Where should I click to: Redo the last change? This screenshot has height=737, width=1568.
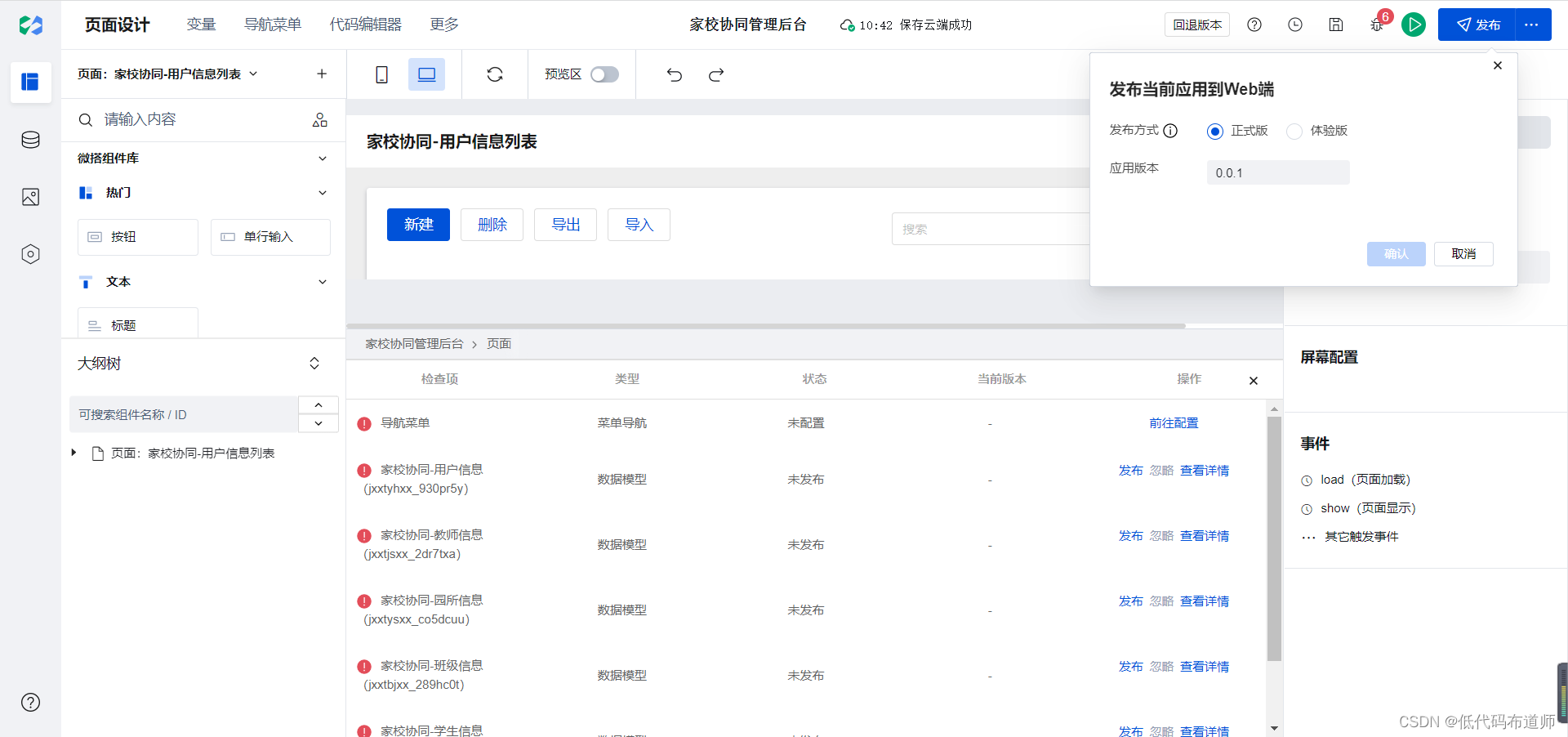pyautogui.click(x=716, y=75)
